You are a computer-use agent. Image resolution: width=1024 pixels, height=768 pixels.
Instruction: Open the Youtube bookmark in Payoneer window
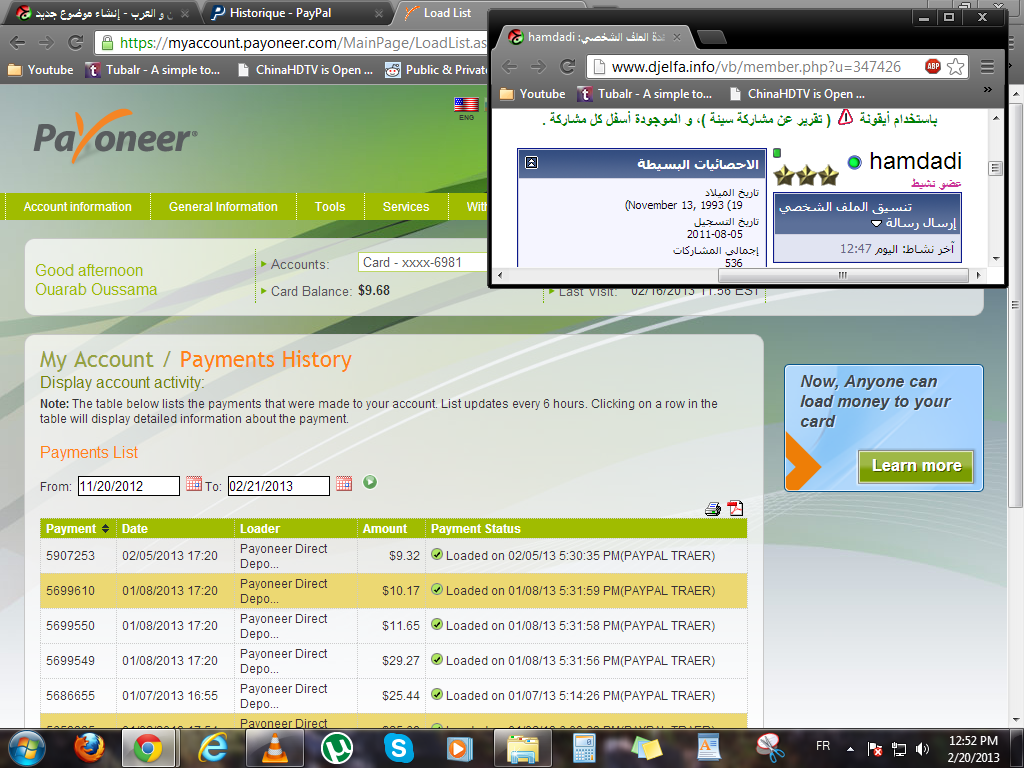[x=40, y=70]
